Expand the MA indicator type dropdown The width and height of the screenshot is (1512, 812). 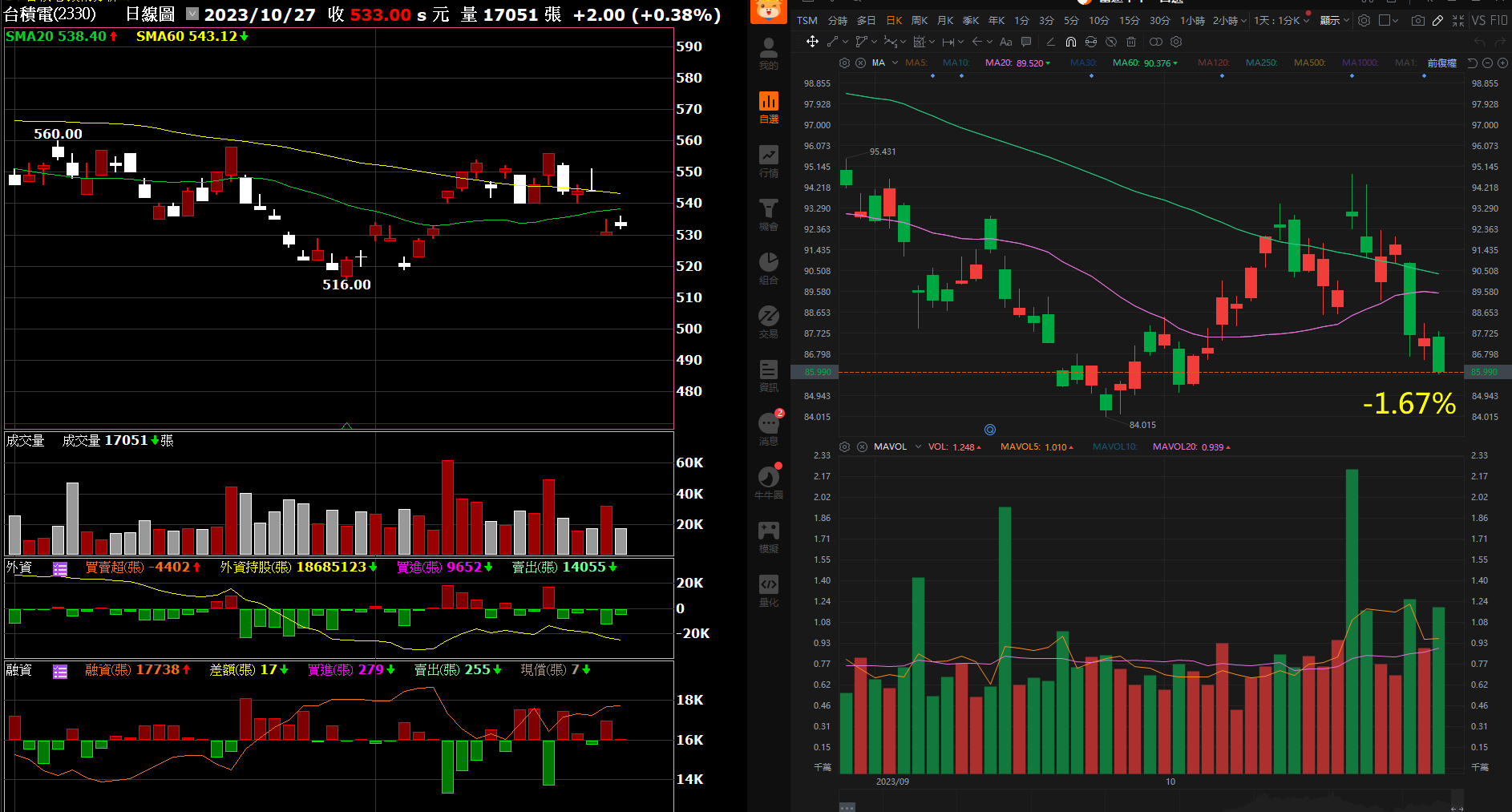[895, 63]
